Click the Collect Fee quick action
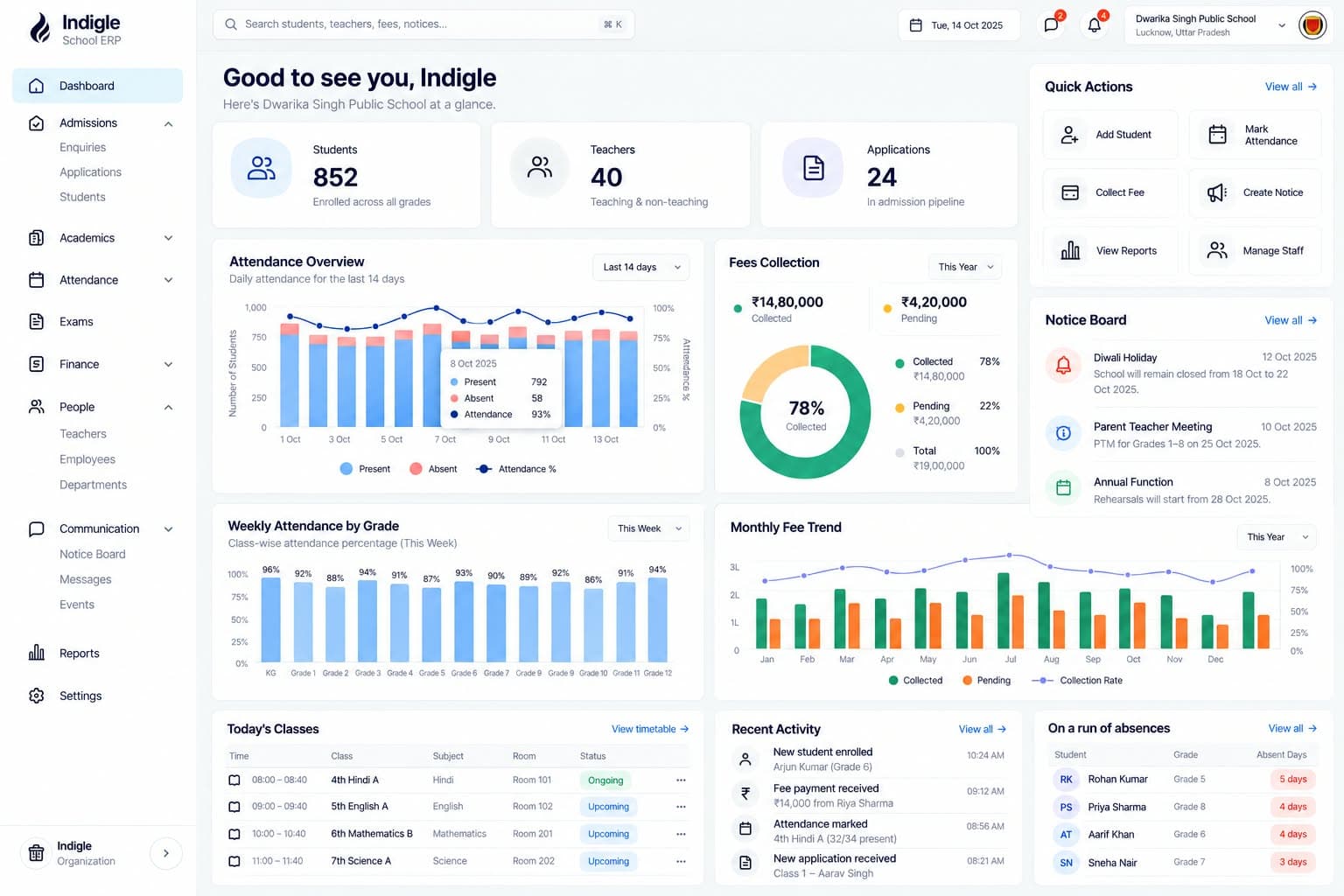Image resolution: width=1344 pixels, height=896 pixels. [x=1110, y=192]
